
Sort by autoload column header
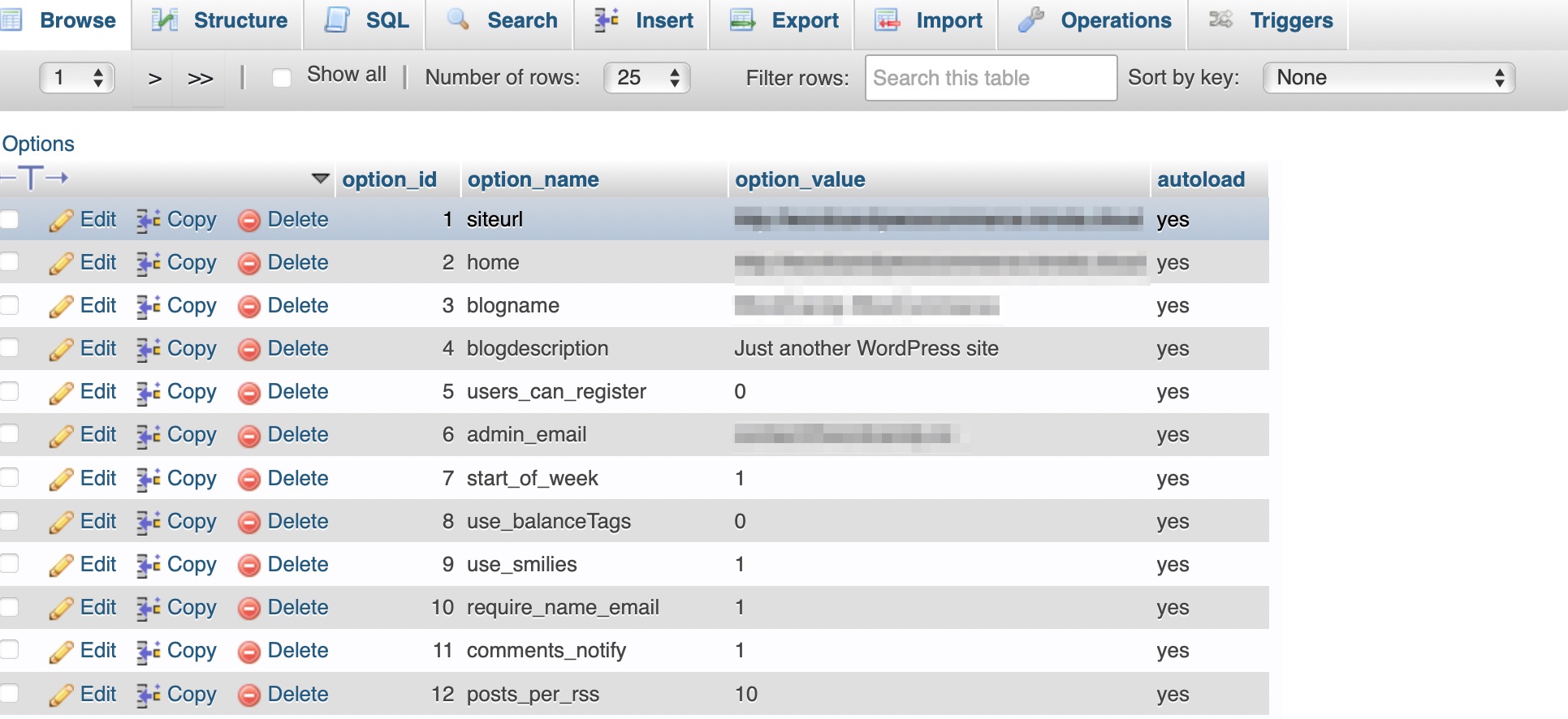point(1201,179)
